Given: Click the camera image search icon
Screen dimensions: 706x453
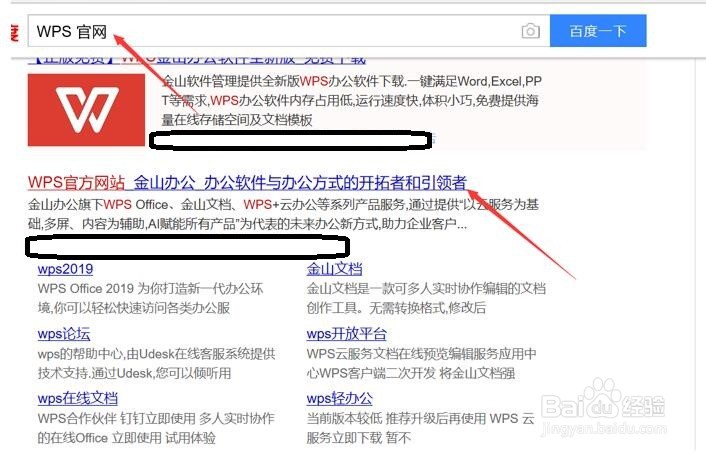Looking at the screenshot, I should 530,31.
